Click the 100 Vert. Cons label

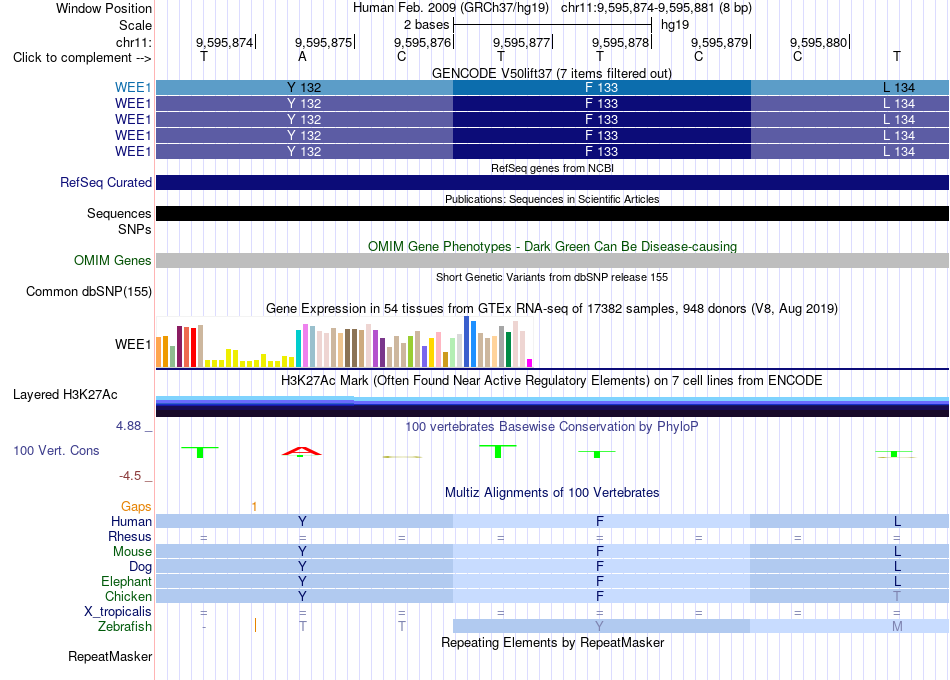tap(56, 450)
